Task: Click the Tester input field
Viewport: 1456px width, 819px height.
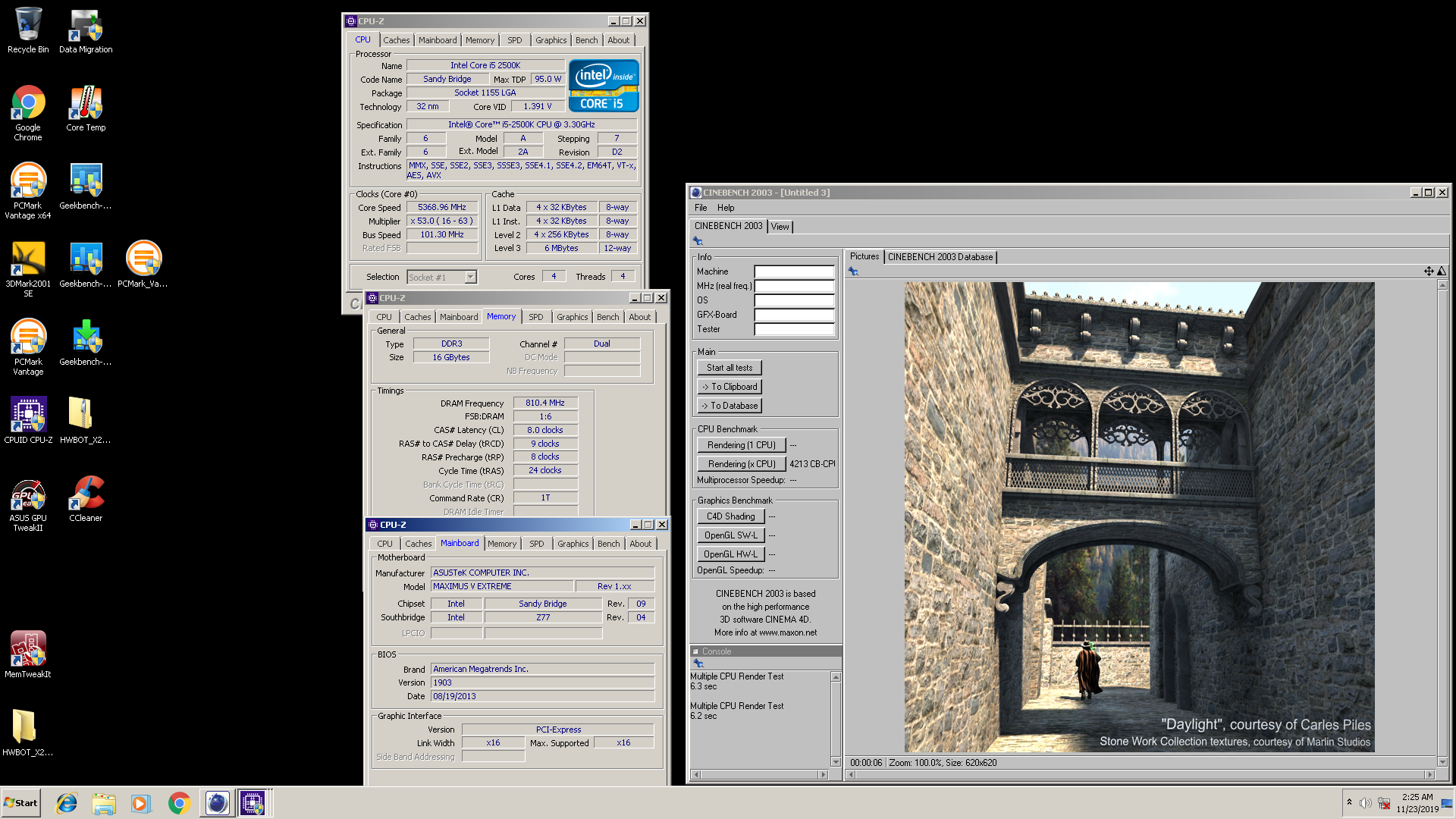Action: coord(794,329)
